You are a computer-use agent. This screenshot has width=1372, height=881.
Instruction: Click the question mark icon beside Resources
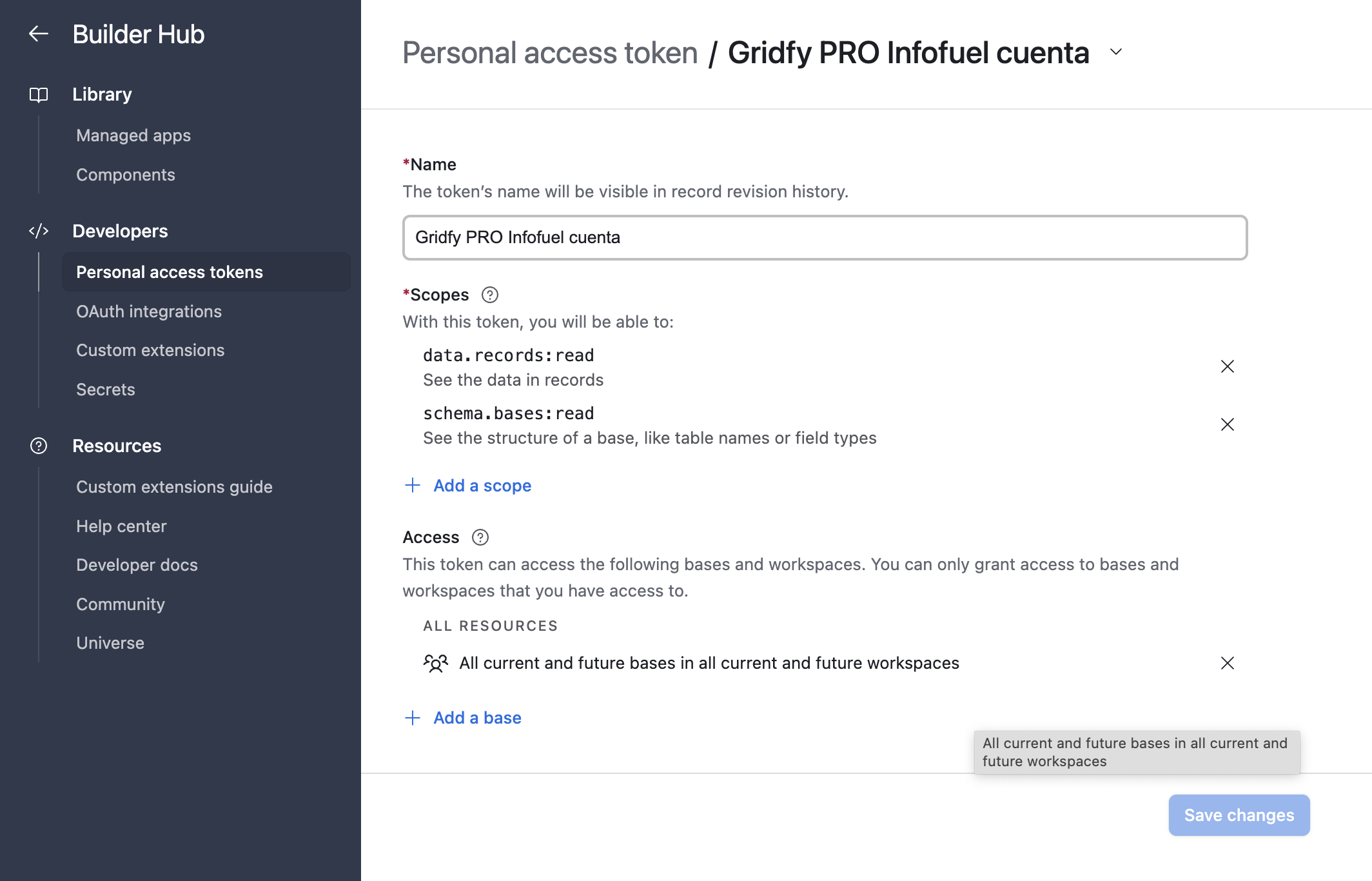38,445
